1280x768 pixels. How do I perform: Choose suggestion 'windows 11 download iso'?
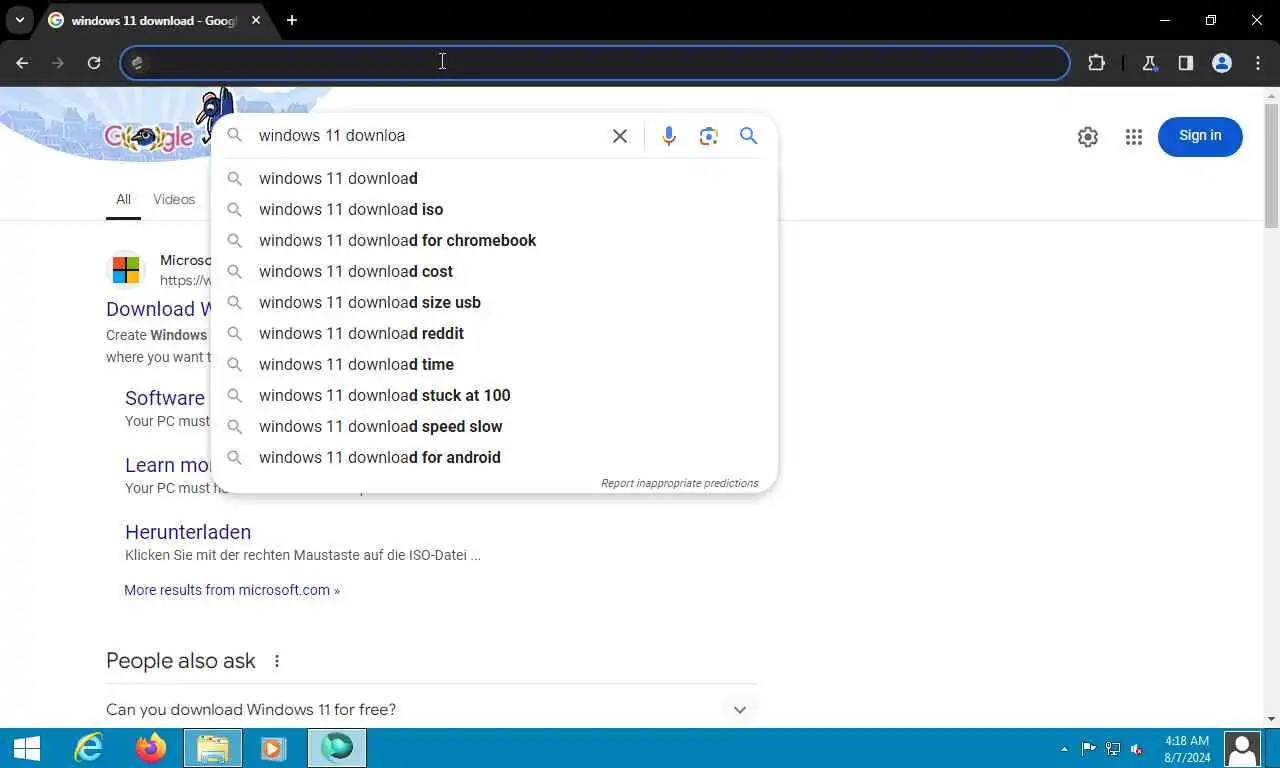coord(494,209)
